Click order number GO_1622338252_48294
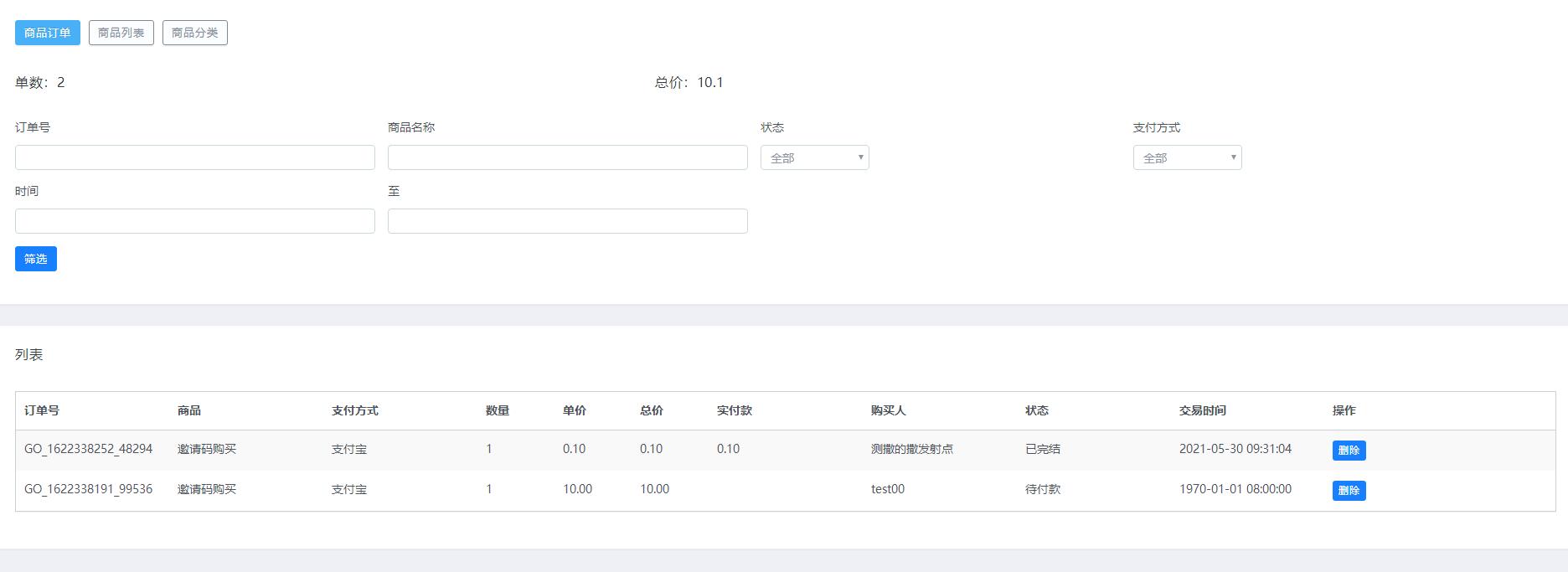1568x572 pixels. (x=88, y=449)
